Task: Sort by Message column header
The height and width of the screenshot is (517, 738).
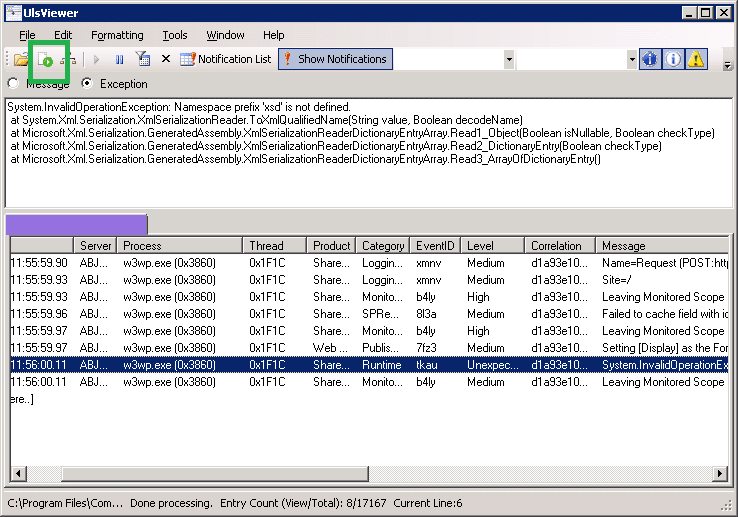Action: click(x=662, y=246)
